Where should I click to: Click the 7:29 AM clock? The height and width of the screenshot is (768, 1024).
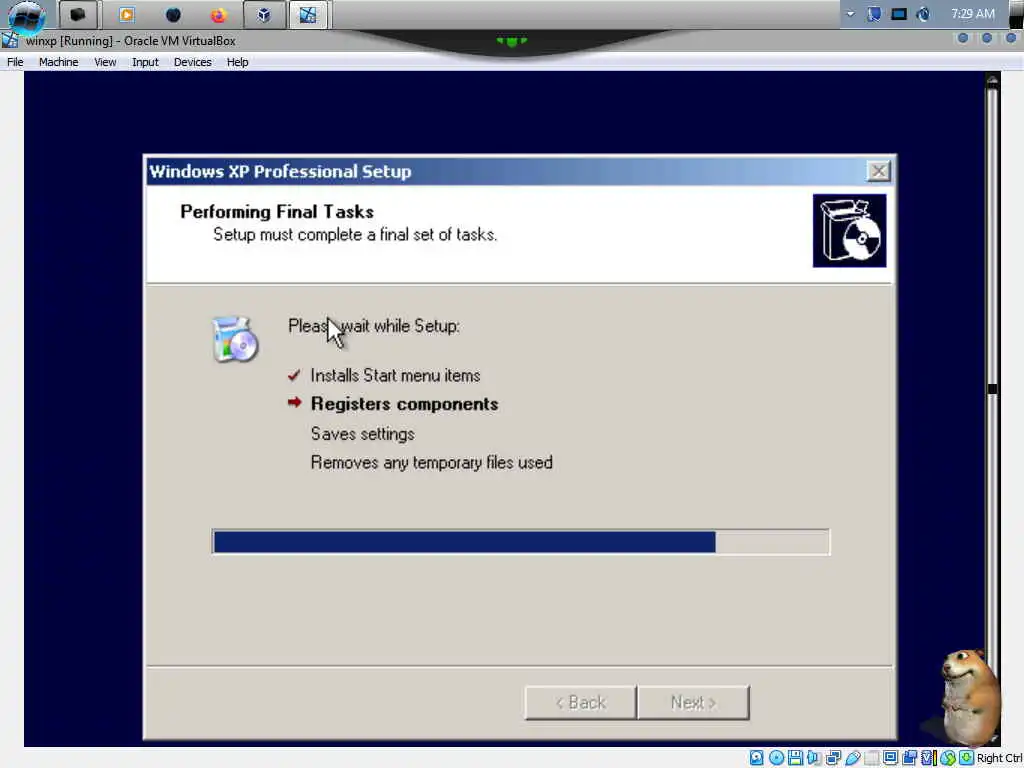tap(972, 14)
